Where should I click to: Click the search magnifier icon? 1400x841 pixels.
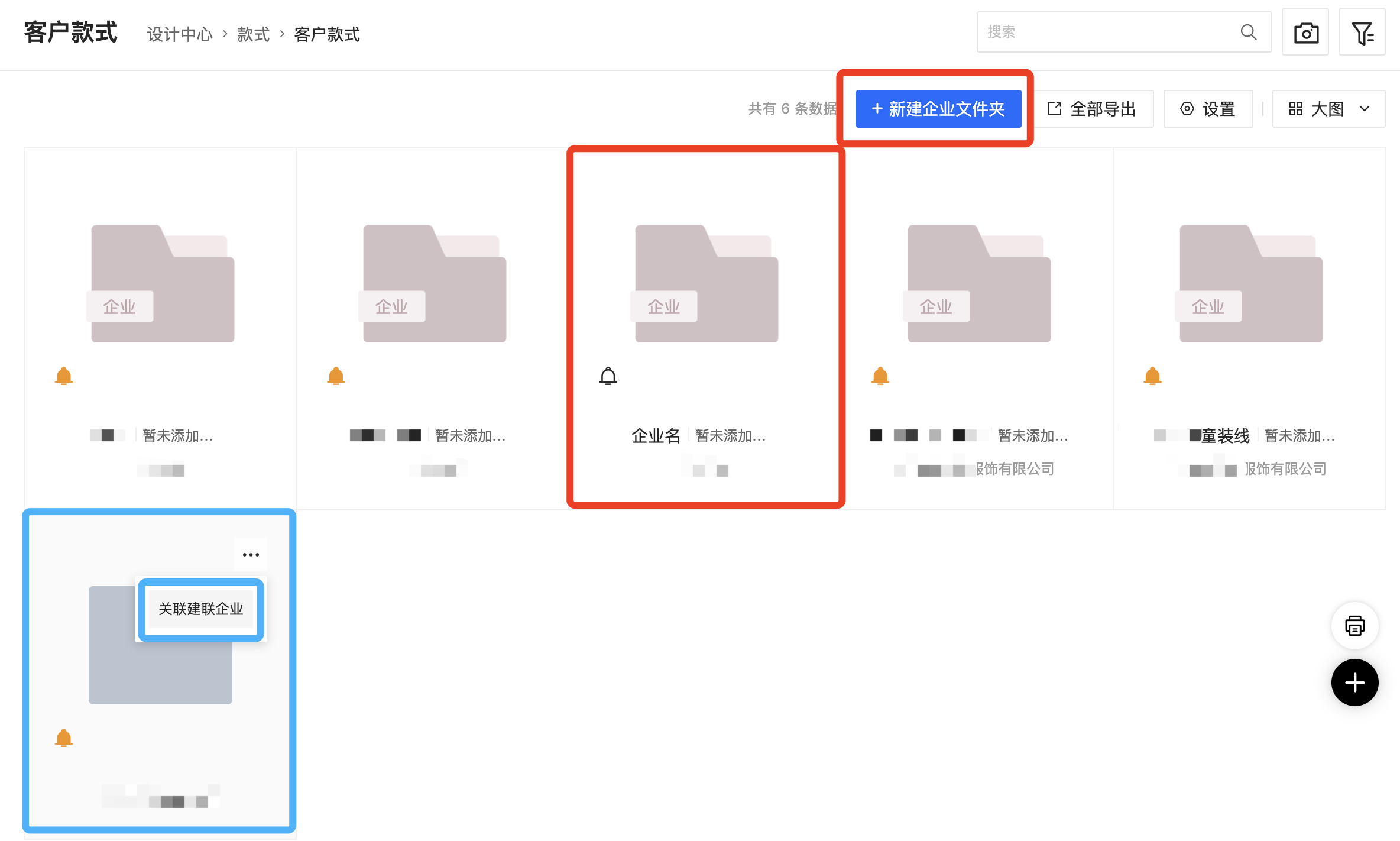[1248, 32]
